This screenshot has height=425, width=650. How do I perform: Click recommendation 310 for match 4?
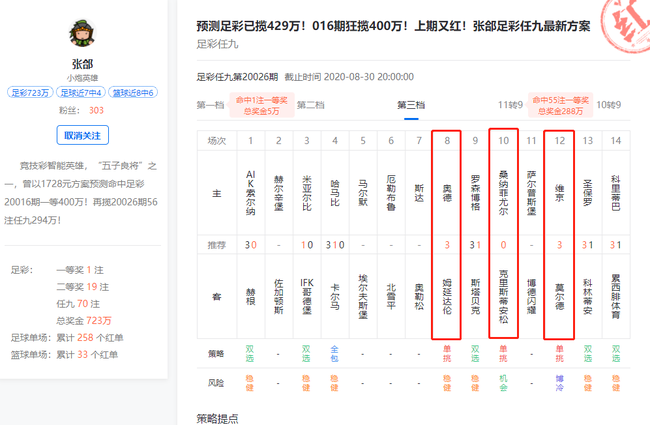[x=335, y=245]
